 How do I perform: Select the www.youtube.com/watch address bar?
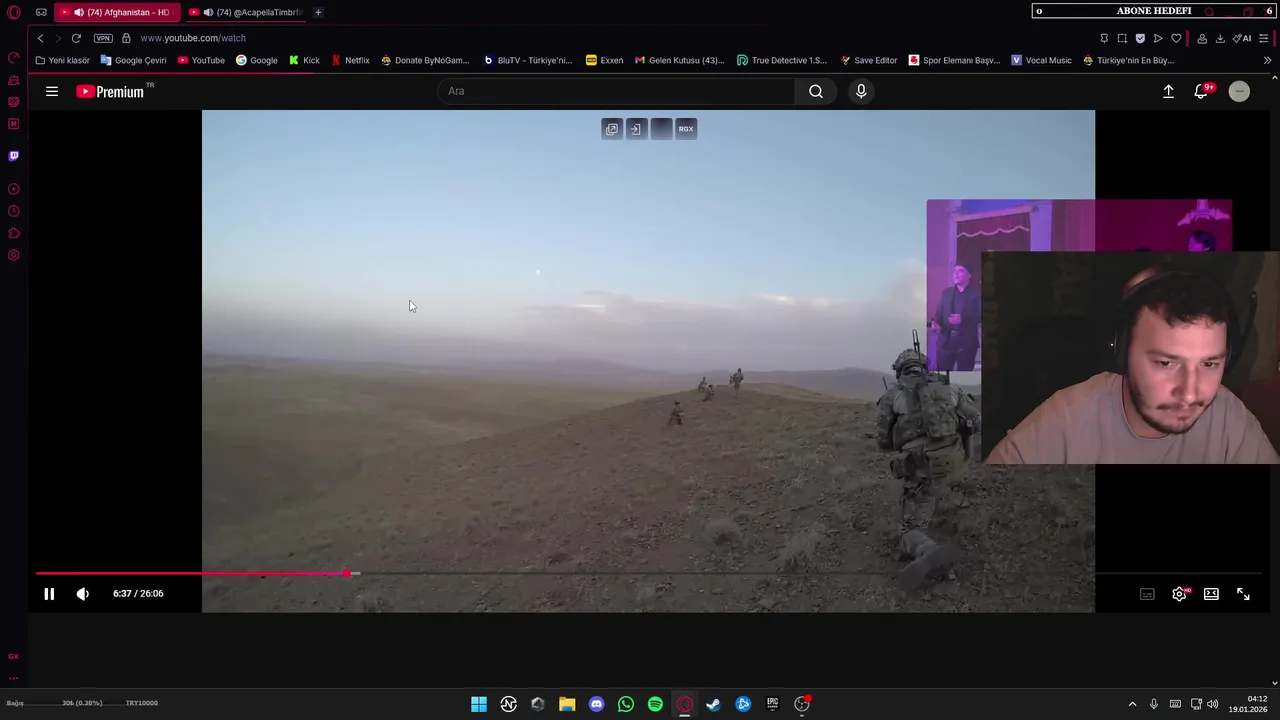point(193,38)
